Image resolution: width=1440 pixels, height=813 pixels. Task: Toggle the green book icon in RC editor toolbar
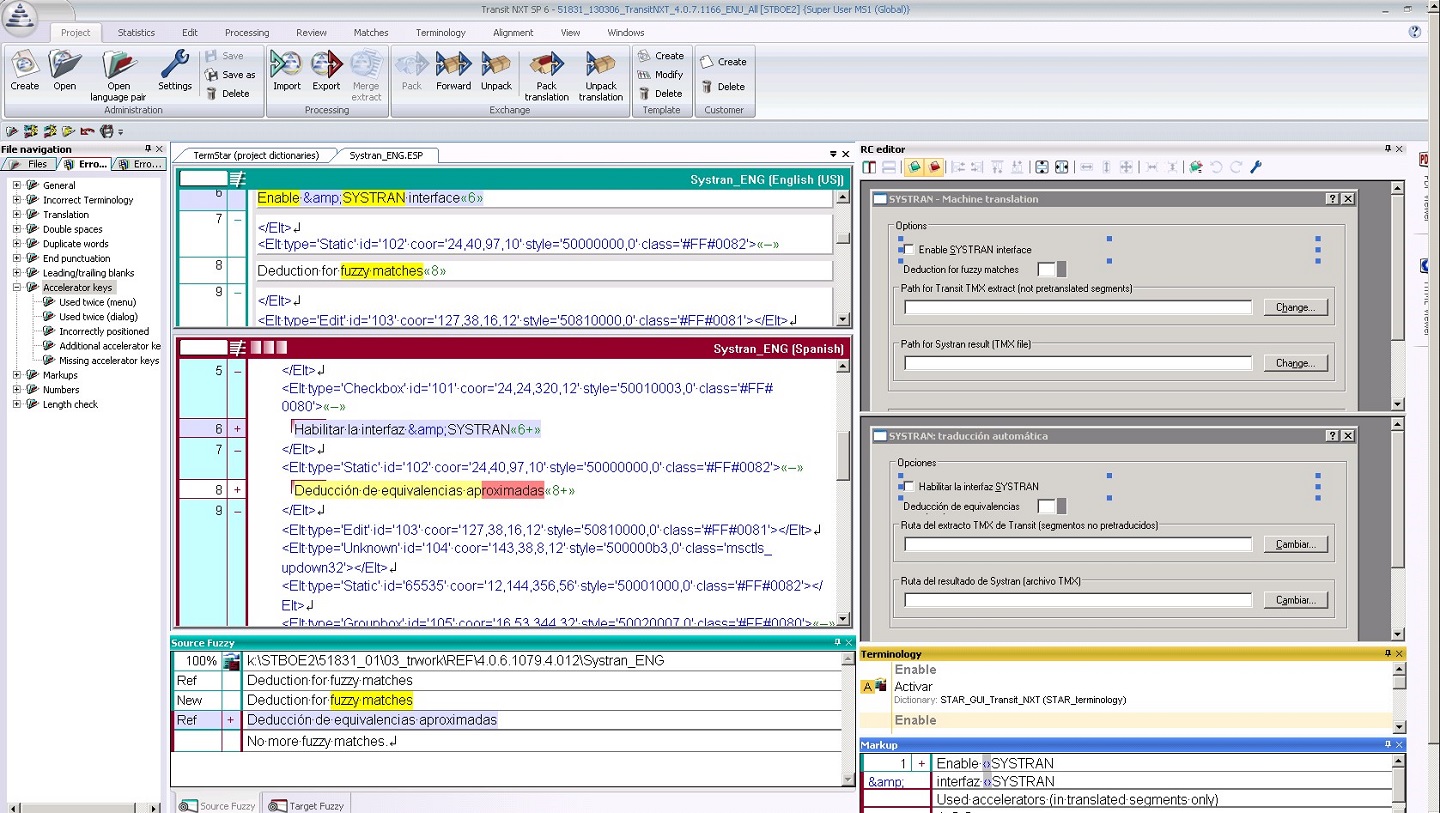tap(914, 167)
